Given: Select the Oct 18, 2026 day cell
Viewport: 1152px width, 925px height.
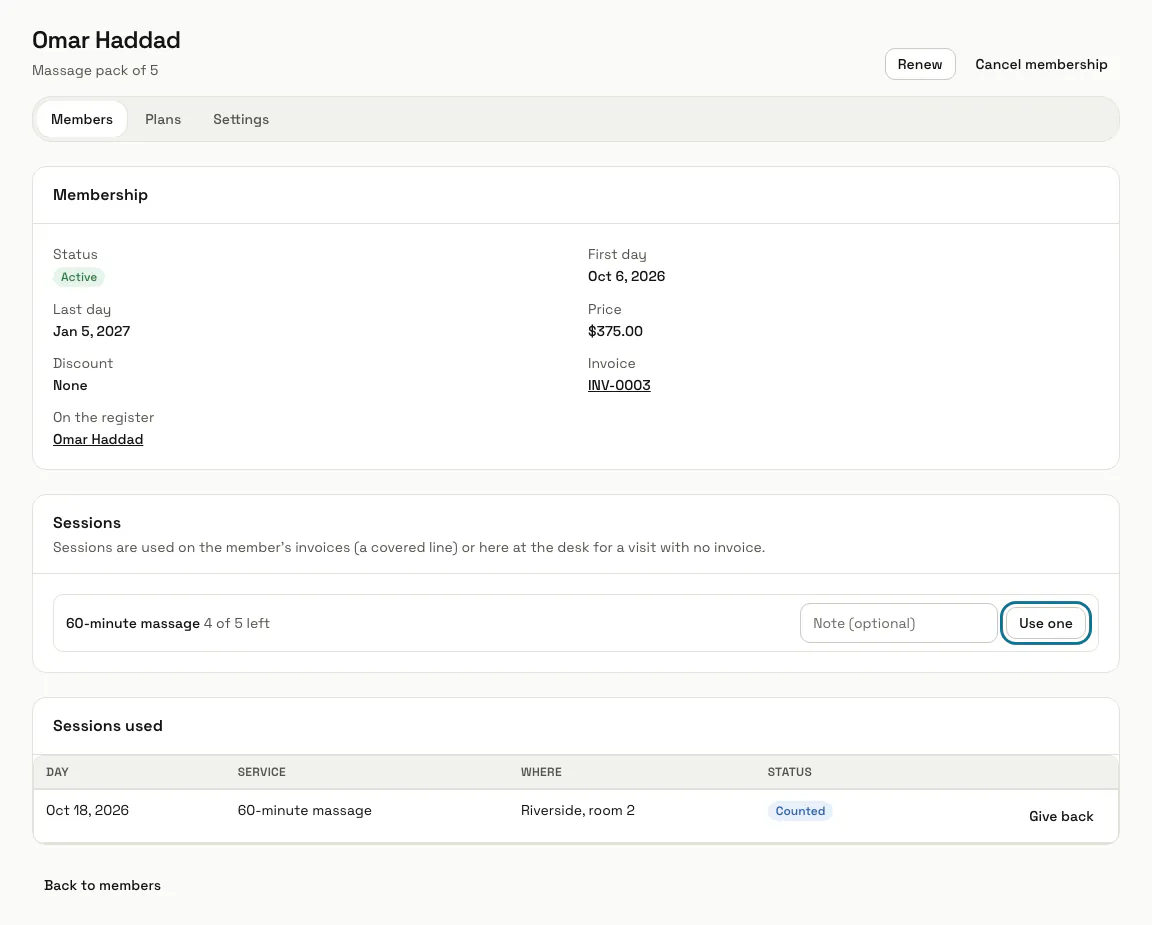Looking at the screenshot, I should pos(87,810).
